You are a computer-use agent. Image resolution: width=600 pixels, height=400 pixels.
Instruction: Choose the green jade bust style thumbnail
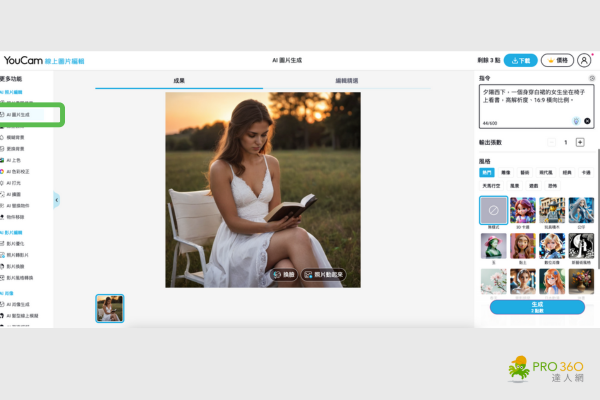point(494,246)
